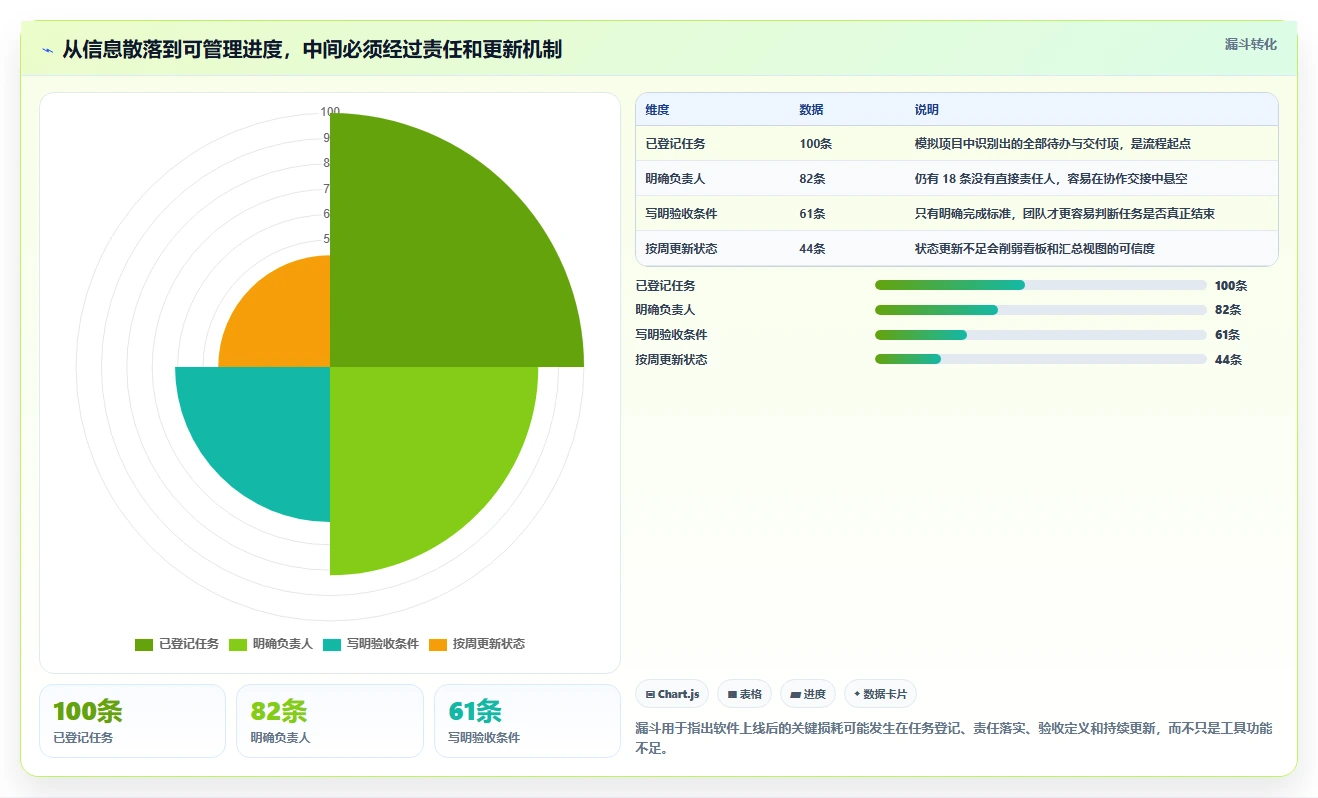The image size is (1318, 798).
Task: Click the 数据卡片 tag chip
Action: click(x=880, y=694)
